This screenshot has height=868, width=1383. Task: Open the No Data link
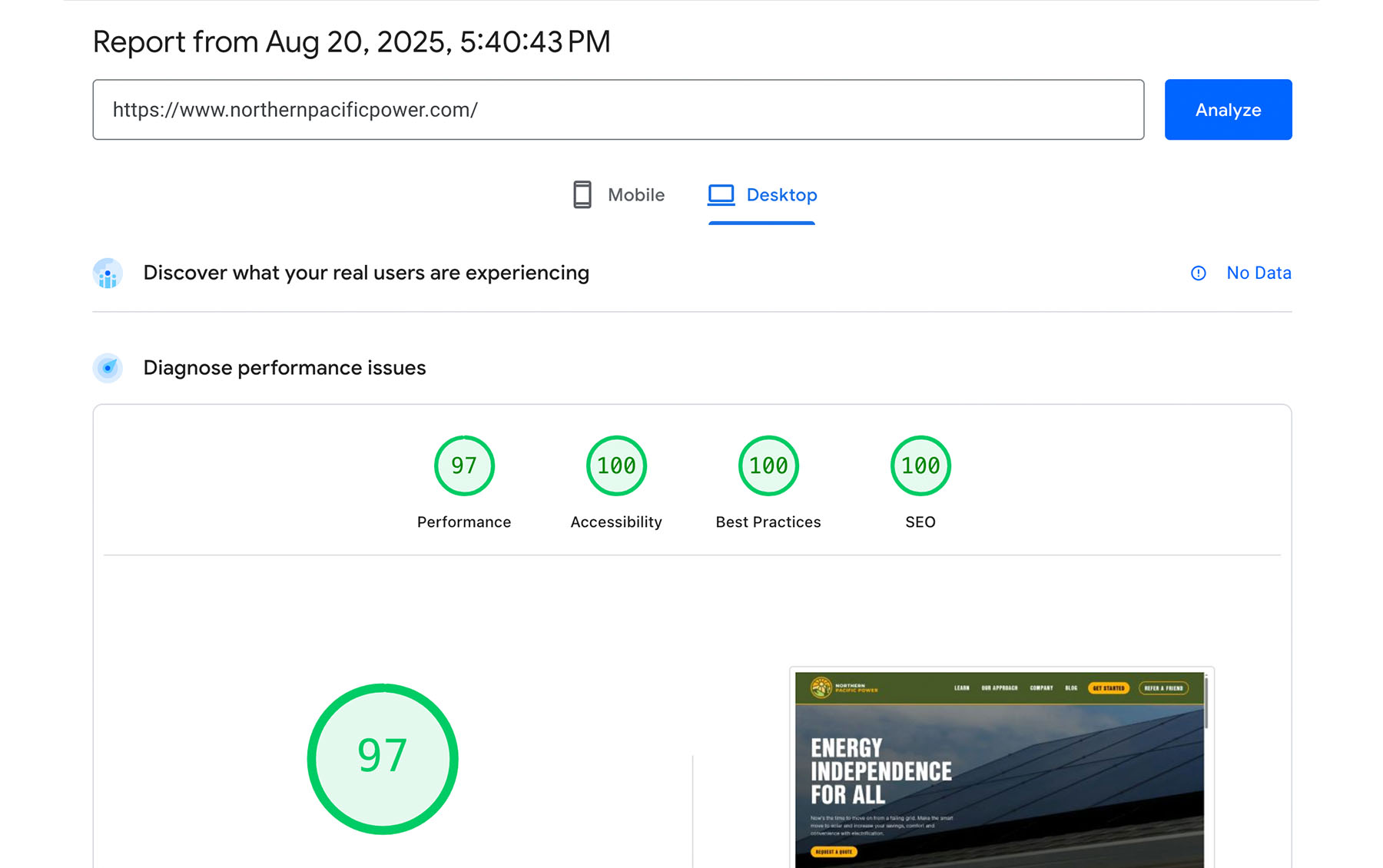(x=1258, y=273)
